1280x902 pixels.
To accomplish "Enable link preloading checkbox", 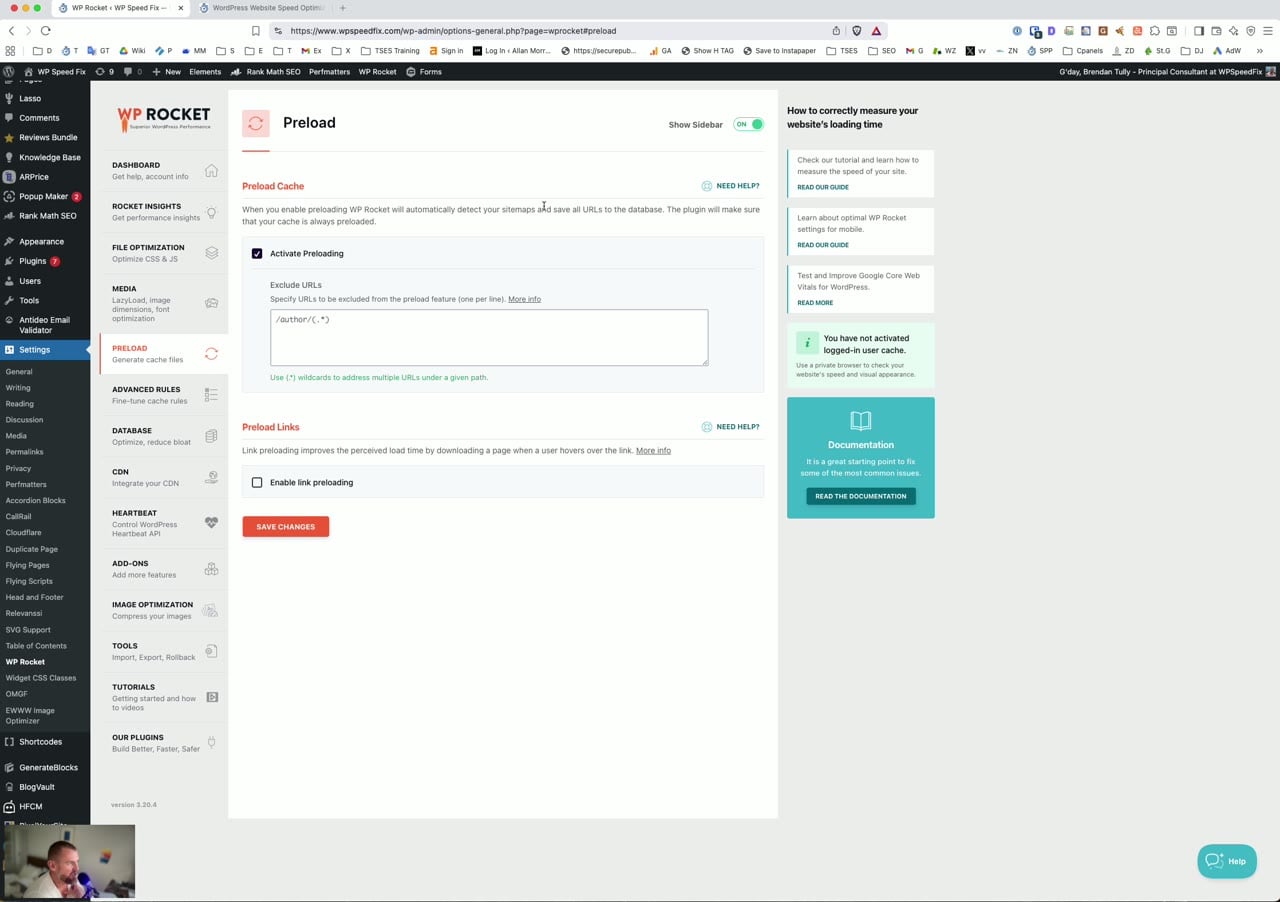I will tap(257, 483).
